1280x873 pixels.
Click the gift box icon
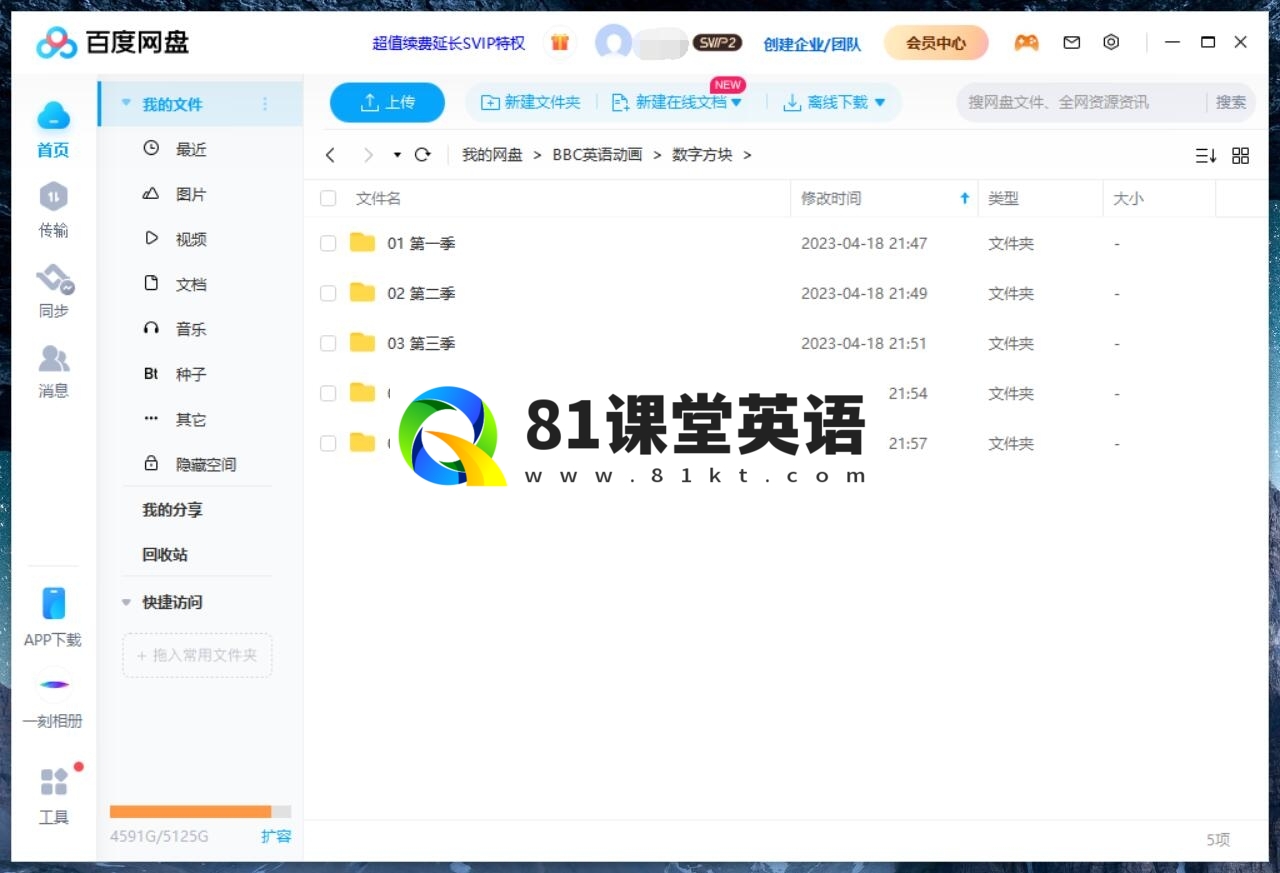tap(560, 43)
